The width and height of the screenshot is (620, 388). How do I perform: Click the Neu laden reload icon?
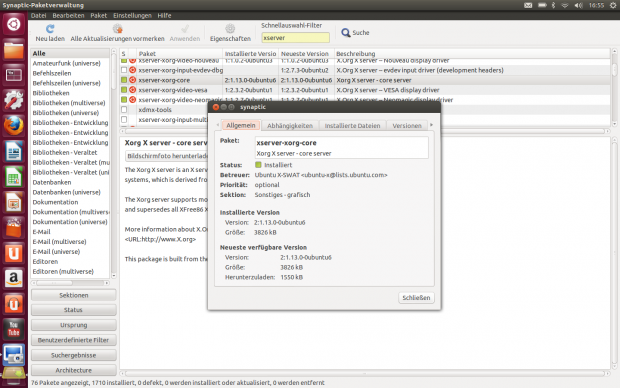click(50, 28)
